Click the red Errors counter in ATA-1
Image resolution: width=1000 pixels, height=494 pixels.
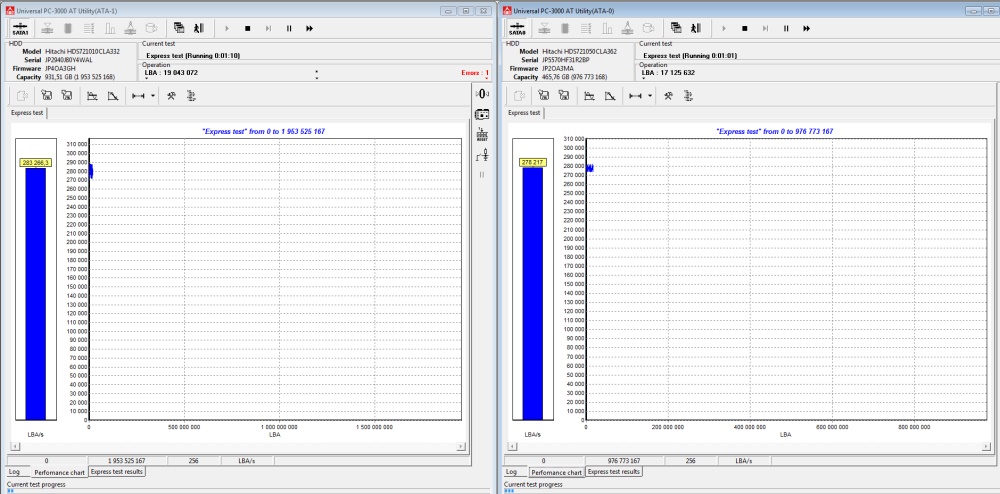click(474, 73)
